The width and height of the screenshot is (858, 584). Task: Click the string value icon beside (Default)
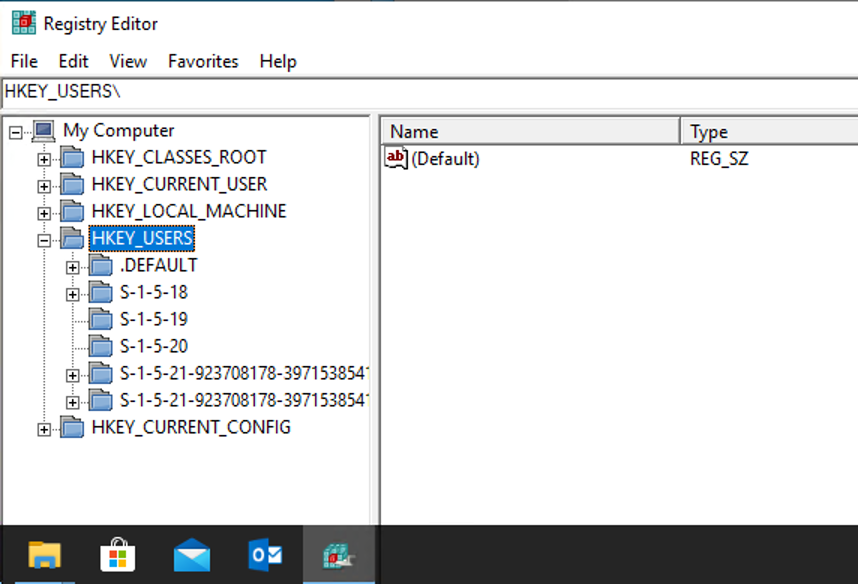(x=396, y=159)
